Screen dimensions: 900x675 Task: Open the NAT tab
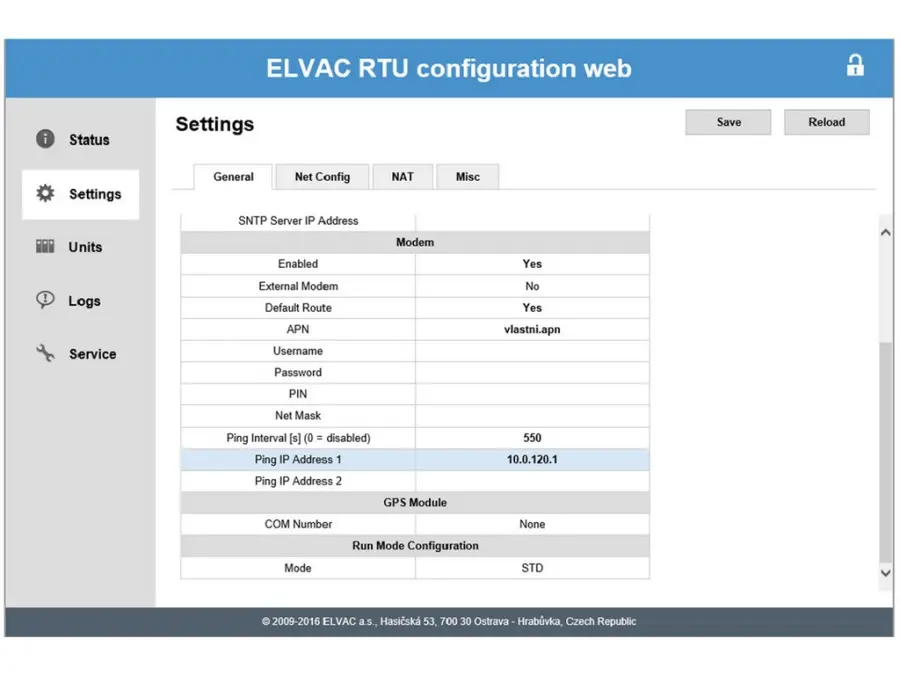coord(402,177)
